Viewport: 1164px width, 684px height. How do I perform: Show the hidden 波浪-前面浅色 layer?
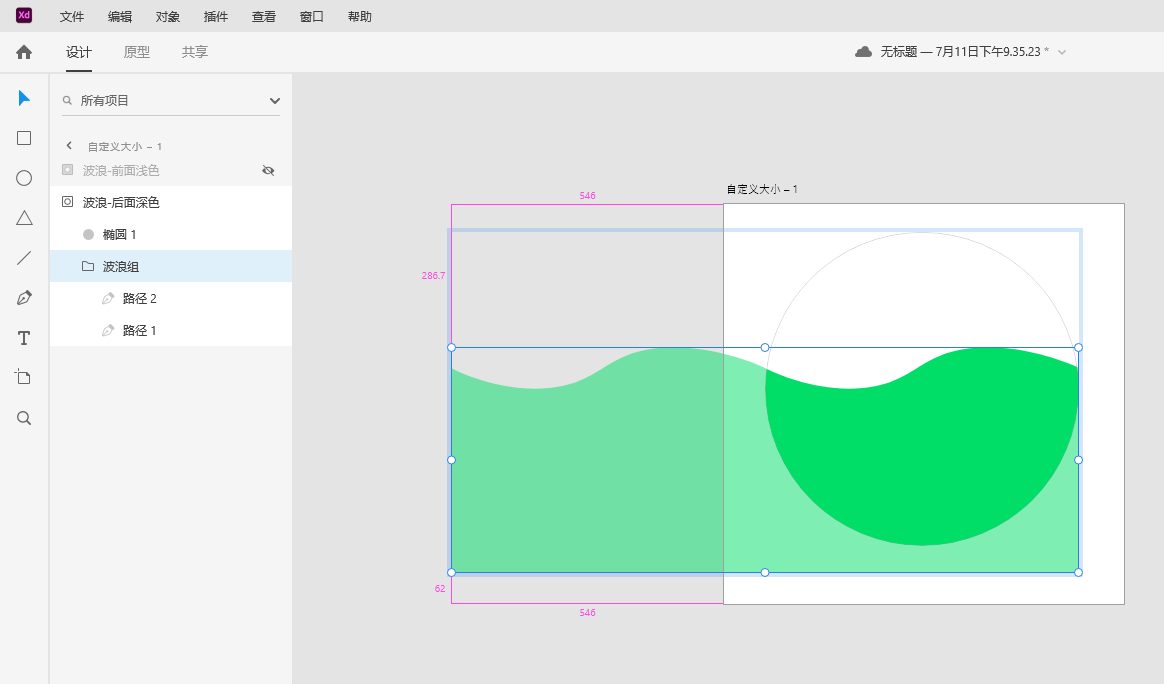pyautogui.click(x=269, y=171)
